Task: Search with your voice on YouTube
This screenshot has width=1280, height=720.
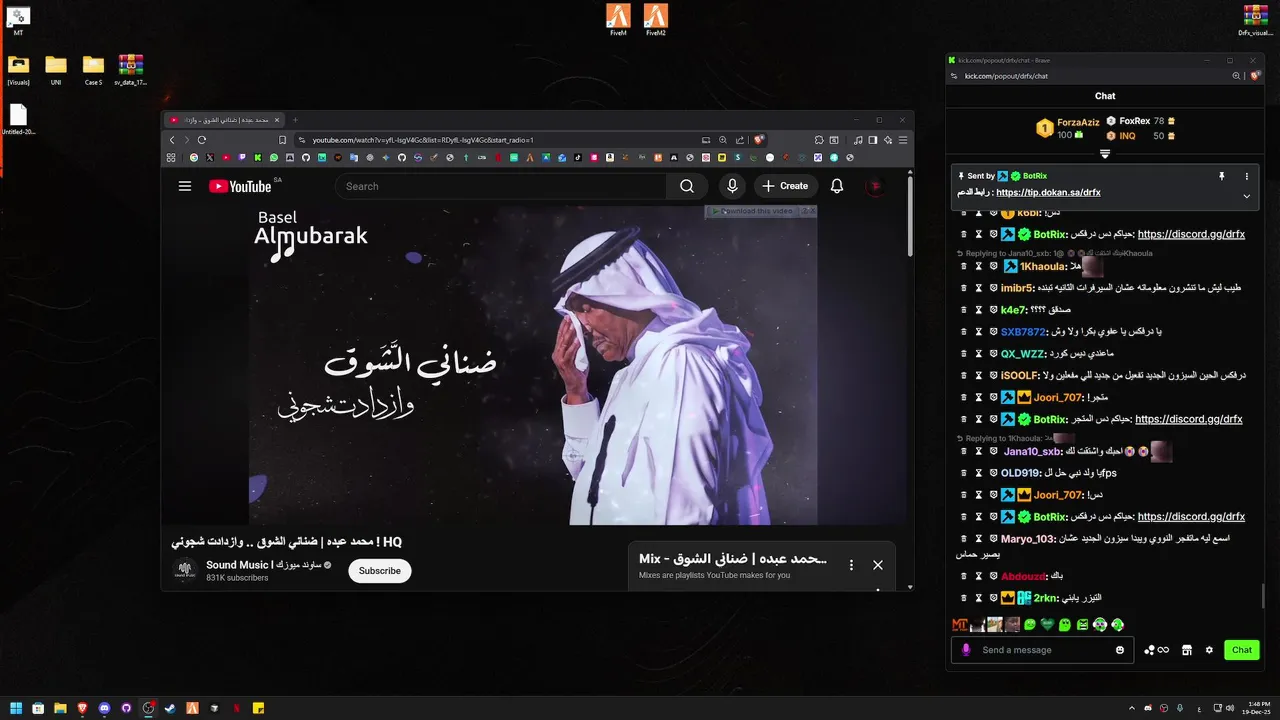Action: click(732, 186)
